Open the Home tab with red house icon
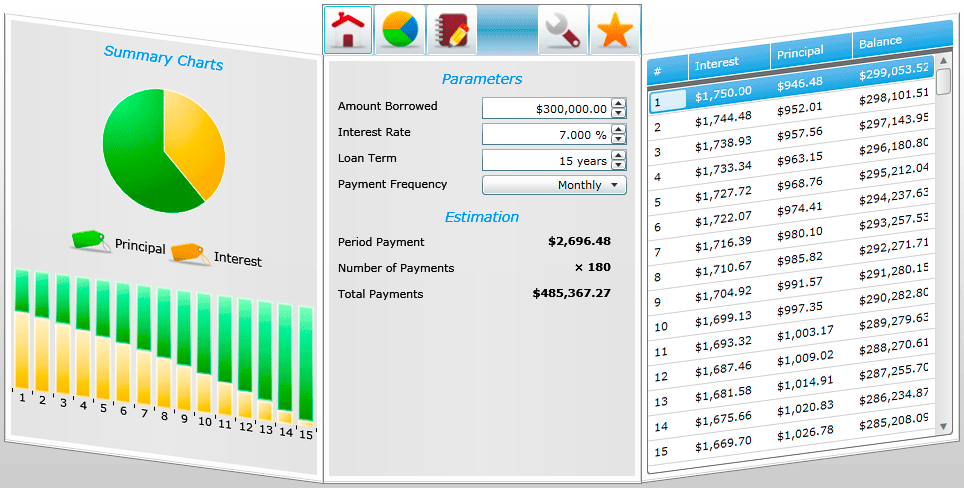964x488 pixels. tap(348, 30)
